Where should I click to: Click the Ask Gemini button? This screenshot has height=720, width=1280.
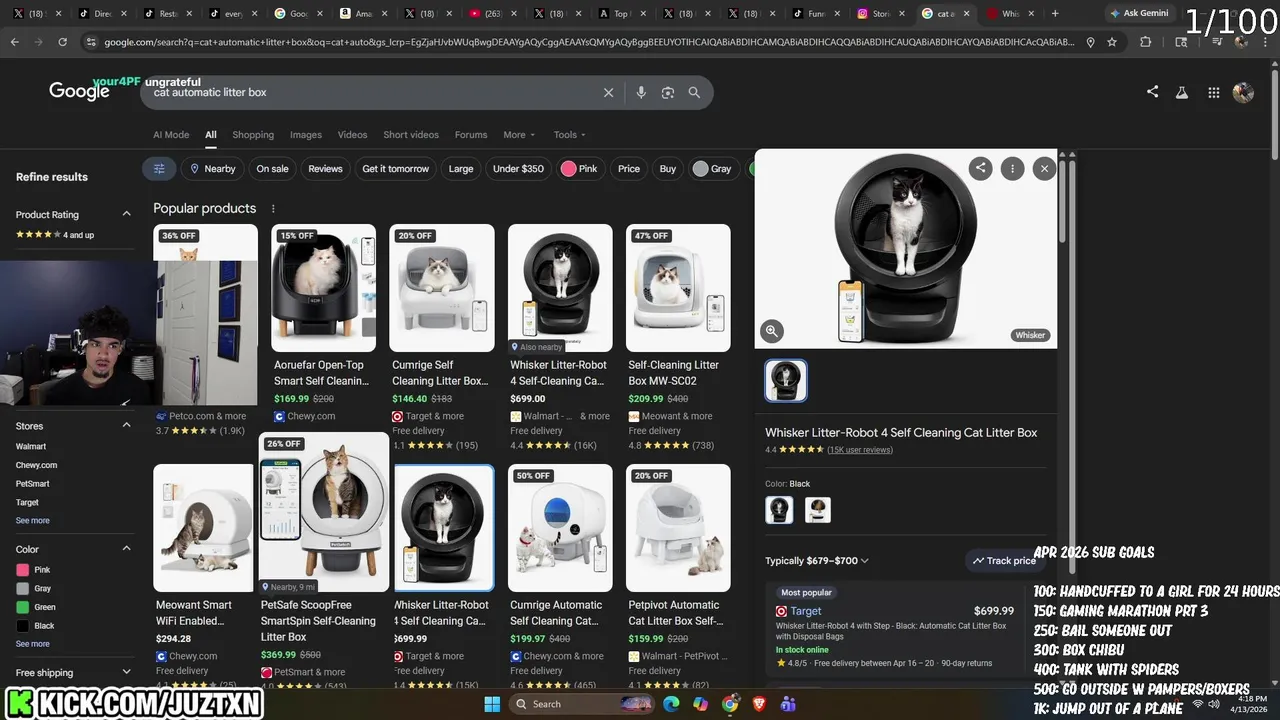click(1139, 13)
